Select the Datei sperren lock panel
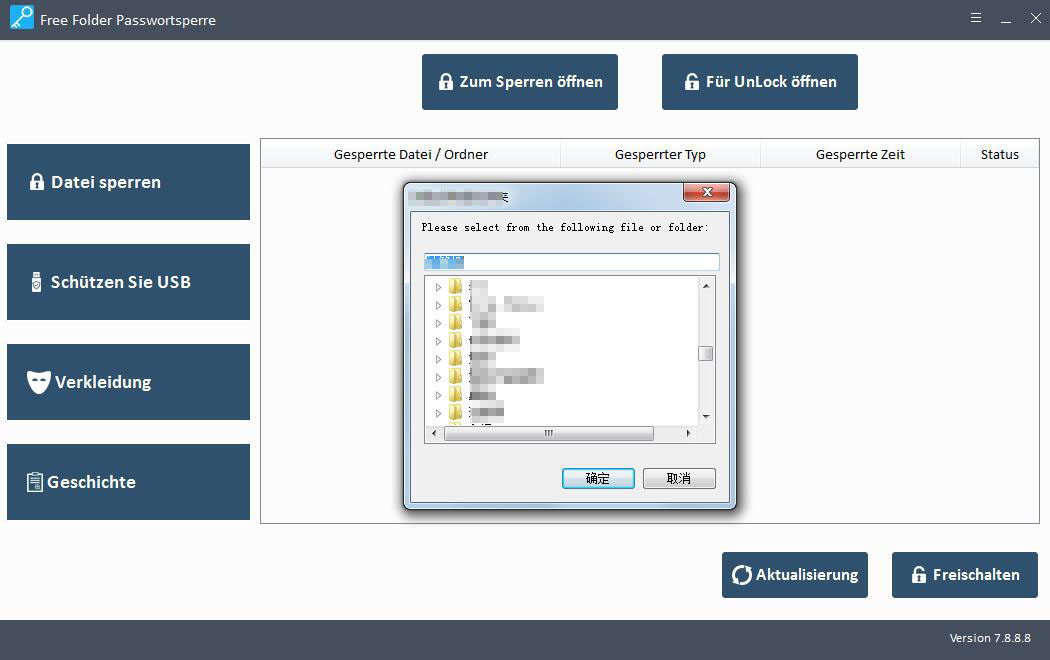This screenshot has height=660, width=1050. pos(128,182)
